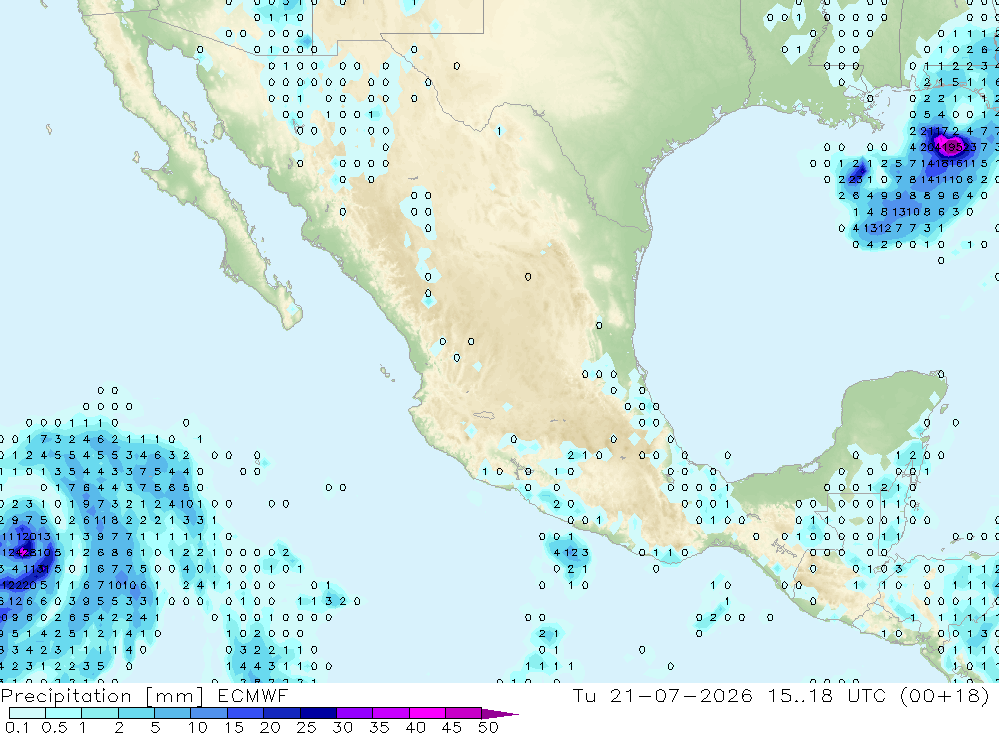Click the legend label "15"

click(234, 727)
